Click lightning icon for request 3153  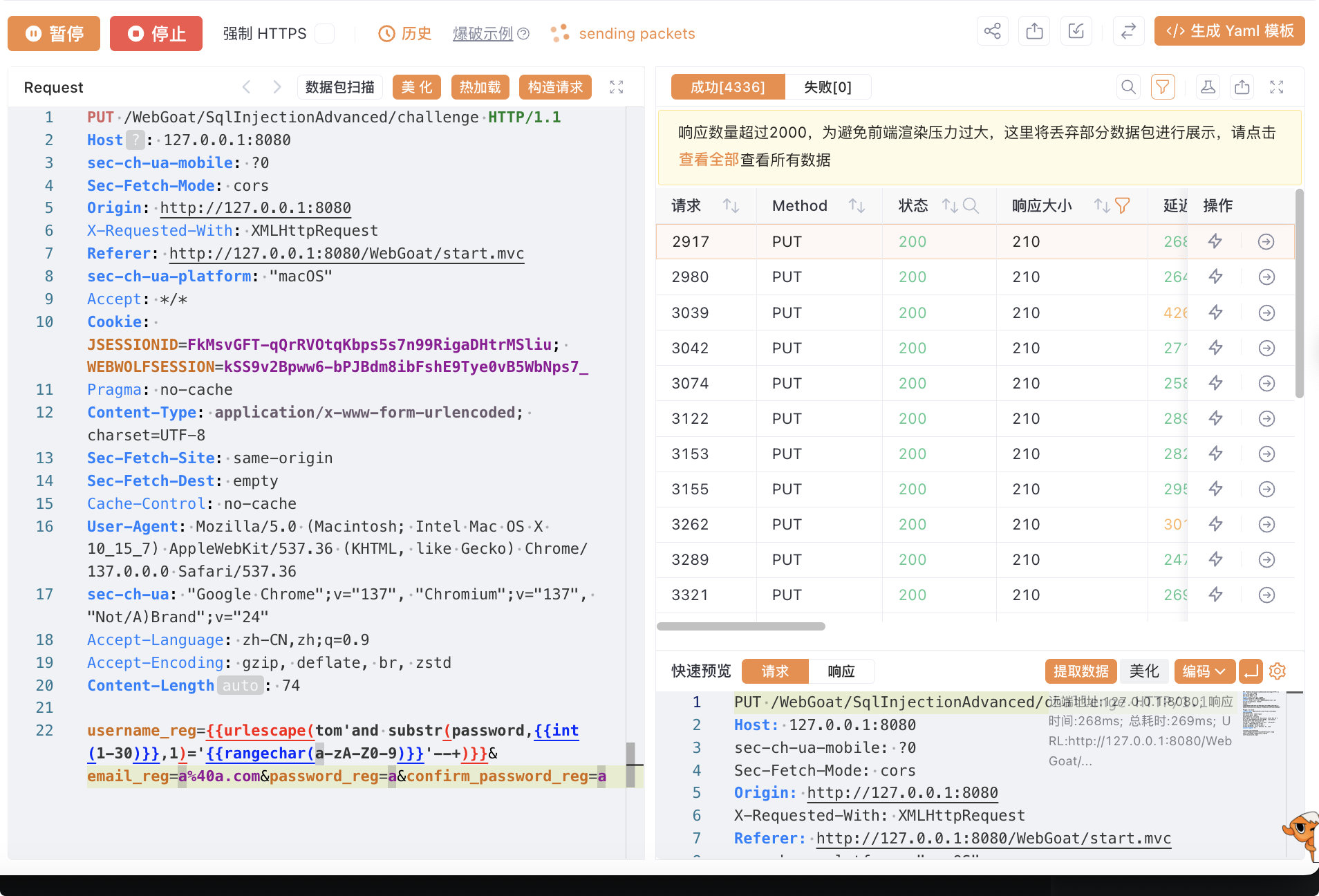point(1215,454)
